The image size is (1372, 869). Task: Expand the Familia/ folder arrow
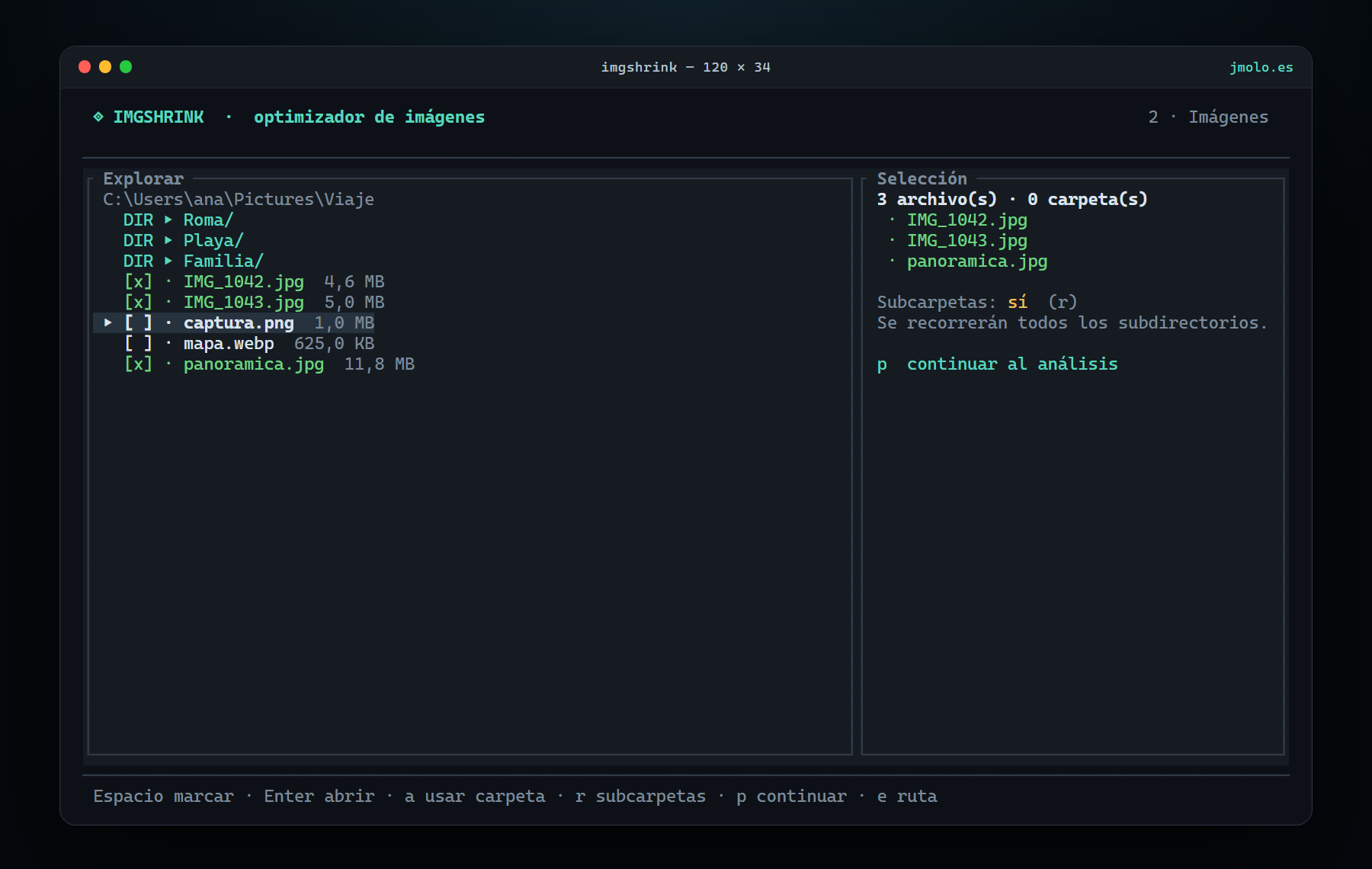point(168,261)
